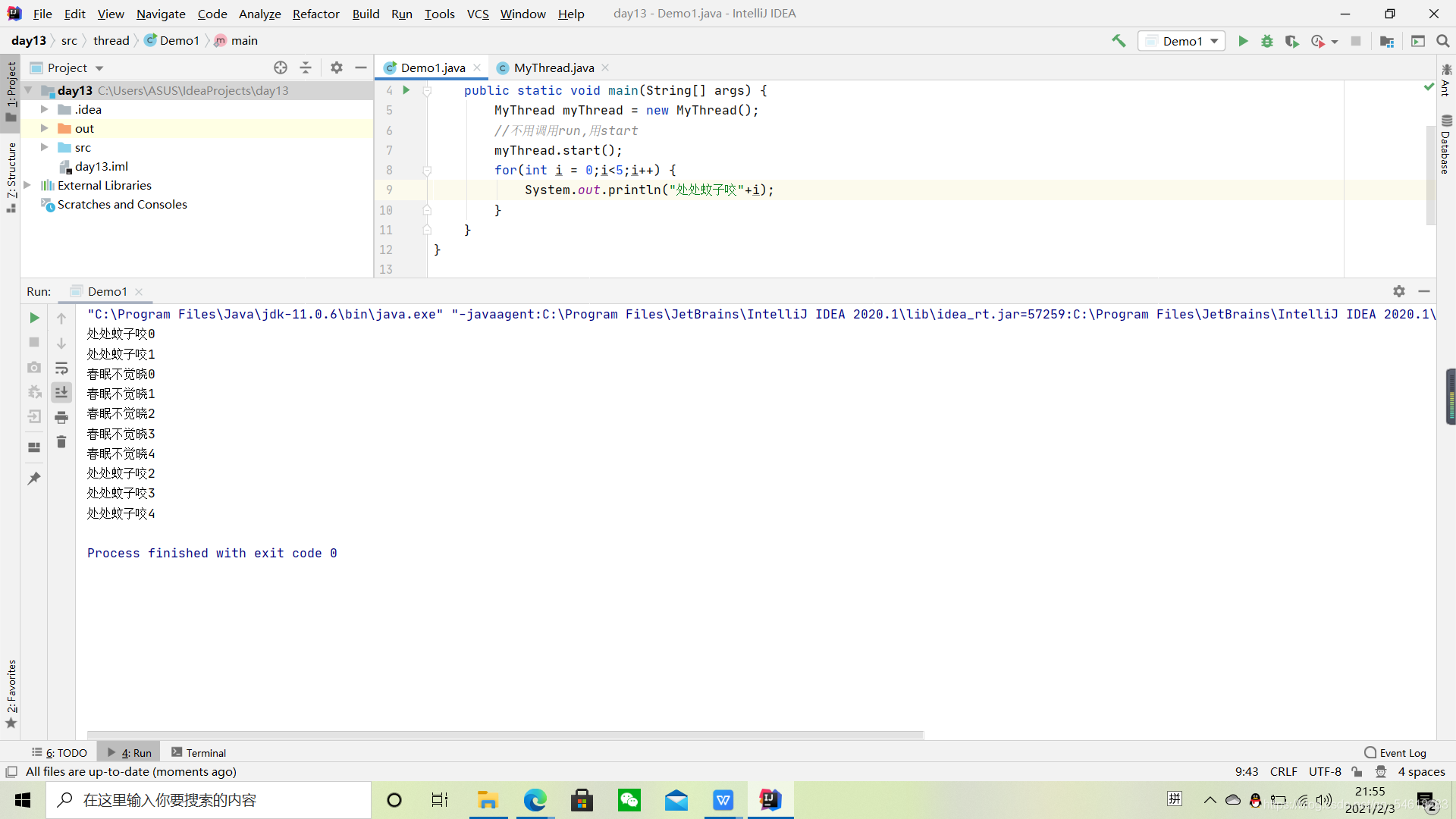Toggle tool window bars in status bar corner
1456x819 pixels.
[11, 772]
